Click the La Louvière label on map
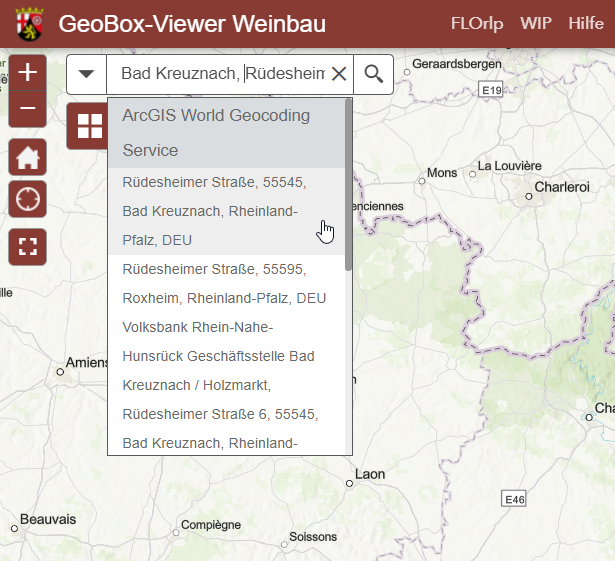The height and width of the screenshot is (561, 615). (x=509, y=166)
